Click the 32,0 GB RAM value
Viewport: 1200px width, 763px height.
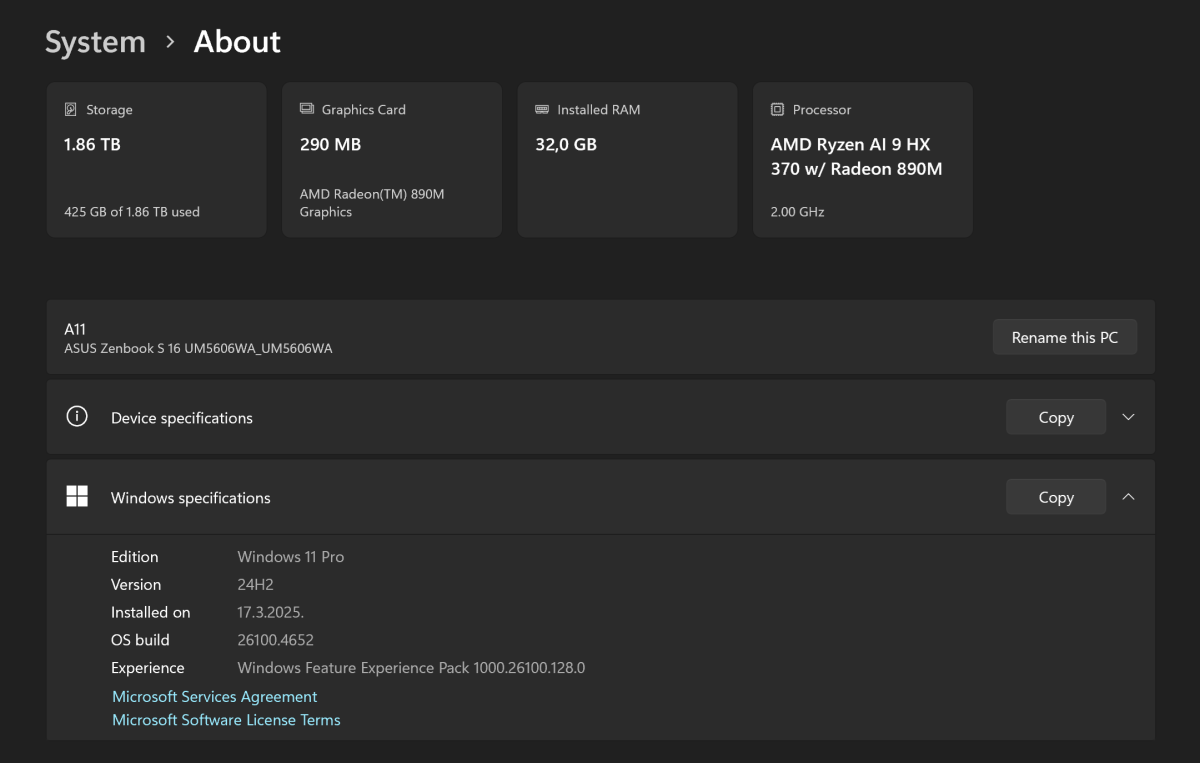(566, 145)
